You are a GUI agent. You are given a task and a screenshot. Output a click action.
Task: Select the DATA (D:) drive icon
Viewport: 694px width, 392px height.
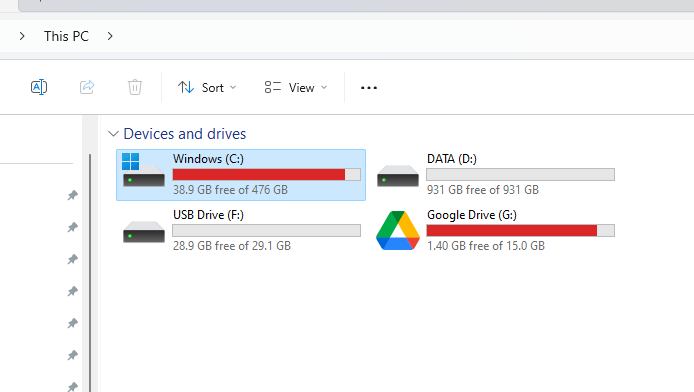(397, 176)
